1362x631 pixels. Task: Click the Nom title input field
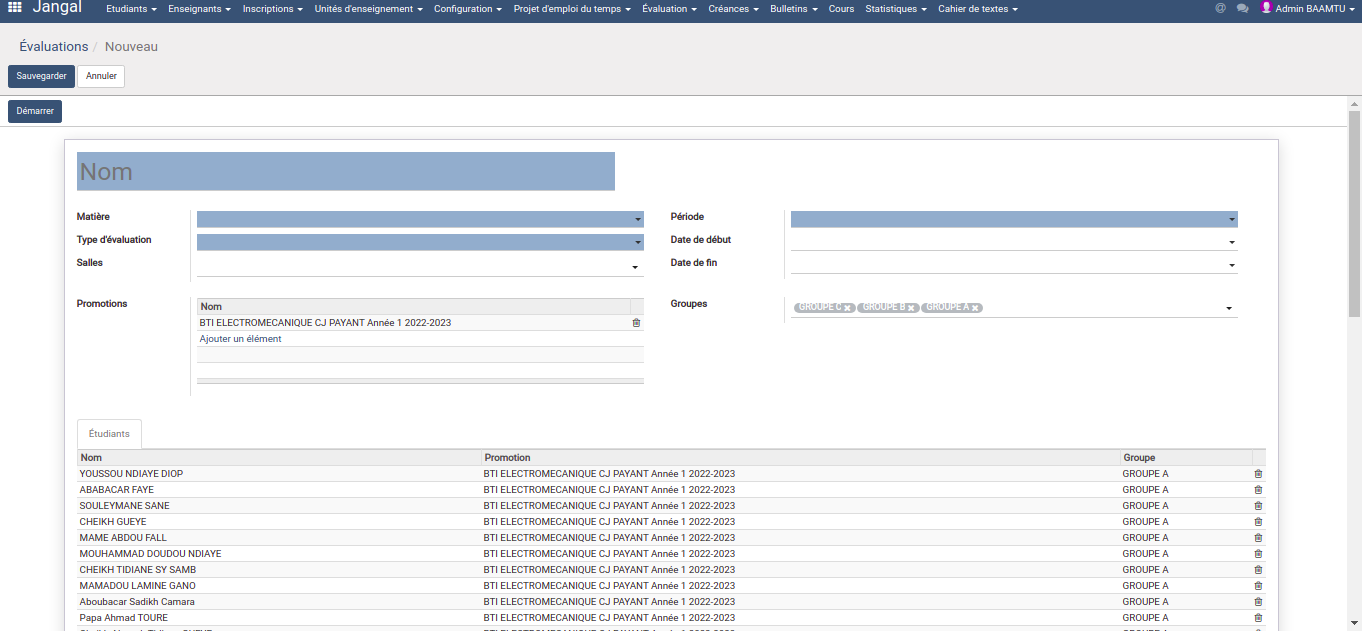[x=345, y=171]
